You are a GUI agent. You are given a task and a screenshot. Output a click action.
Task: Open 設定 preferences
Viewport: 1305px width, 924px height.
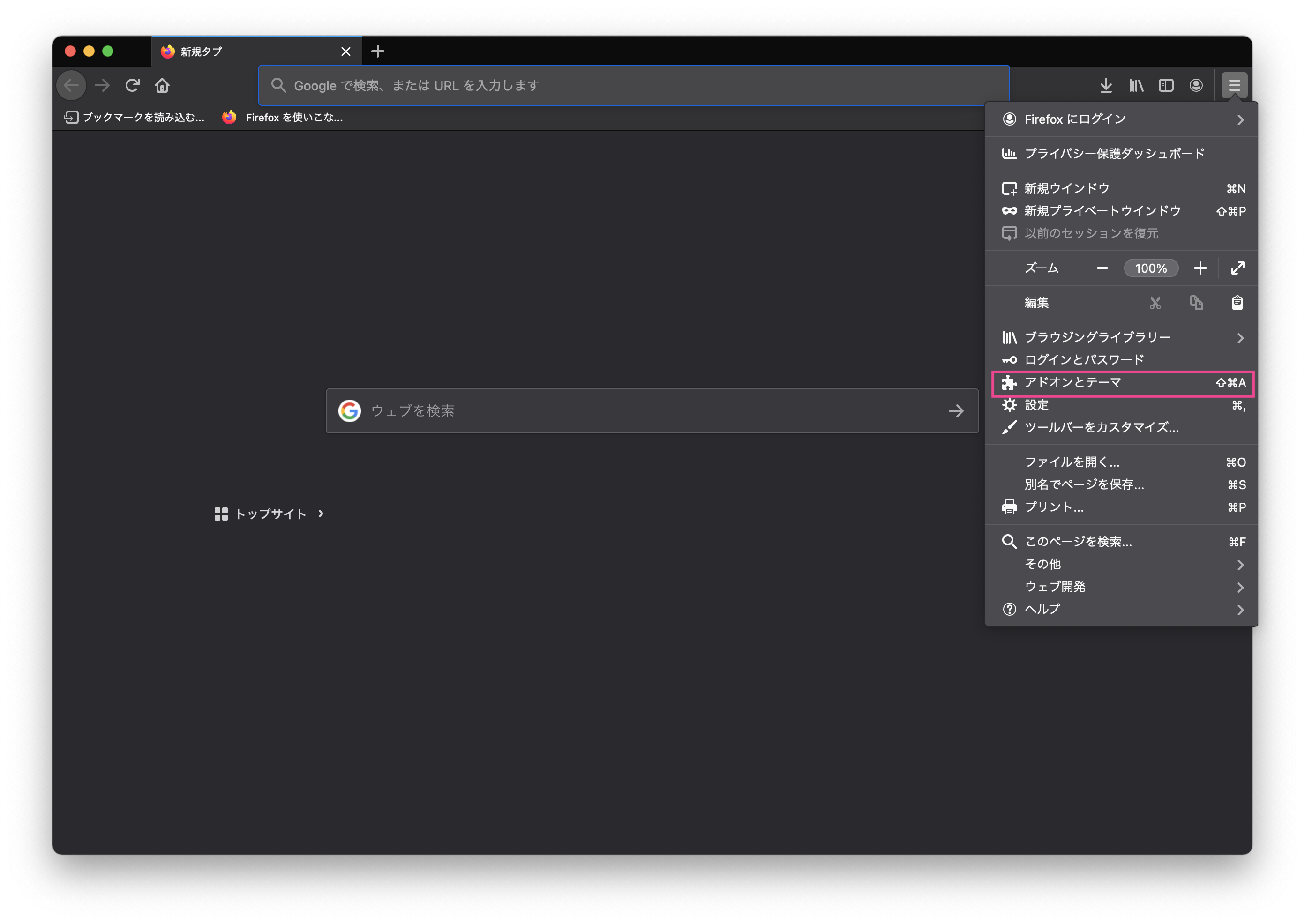pyautogui.click(x=1121, y=405)
